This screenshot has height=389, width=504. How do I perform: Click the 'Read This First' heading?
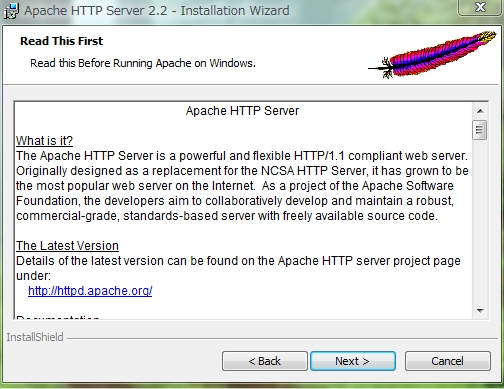(x=62, y=41)
